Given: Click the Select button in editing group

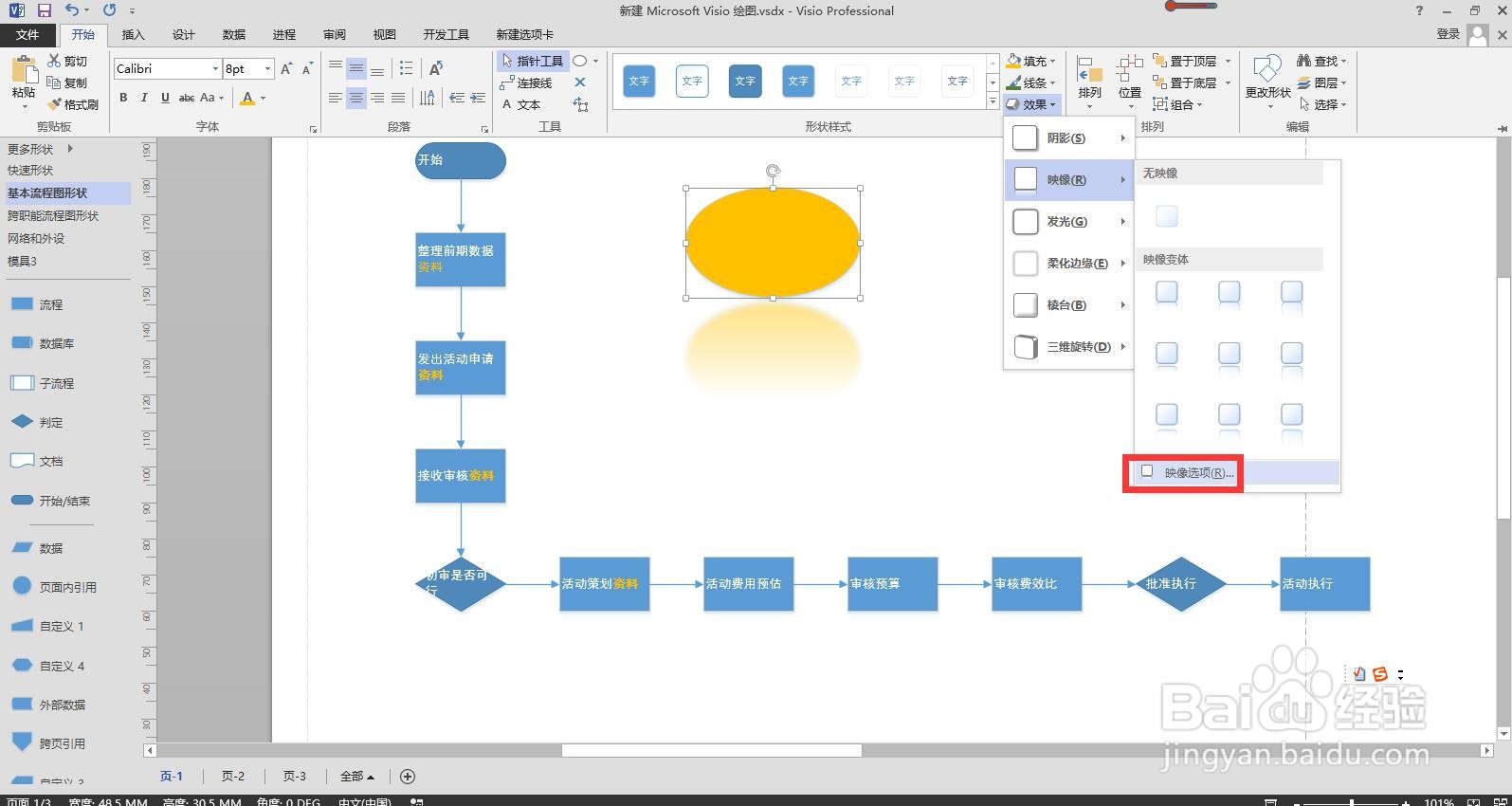Looking at the screenshot, I should tap(1321, 104).
